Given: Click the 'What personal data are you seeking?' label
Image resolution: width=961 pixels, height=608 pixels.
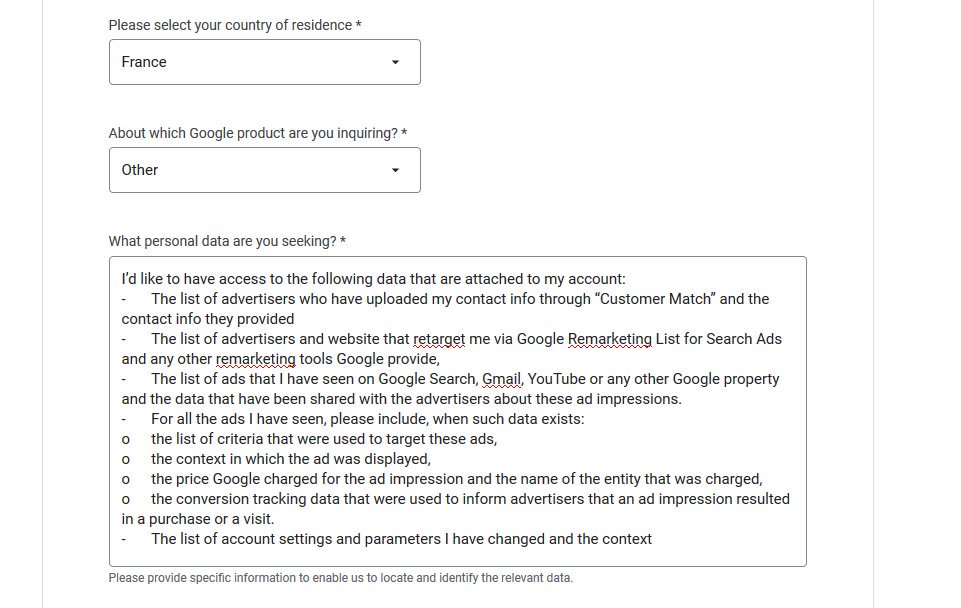Looking at the screenshot, I should (227, 241).
